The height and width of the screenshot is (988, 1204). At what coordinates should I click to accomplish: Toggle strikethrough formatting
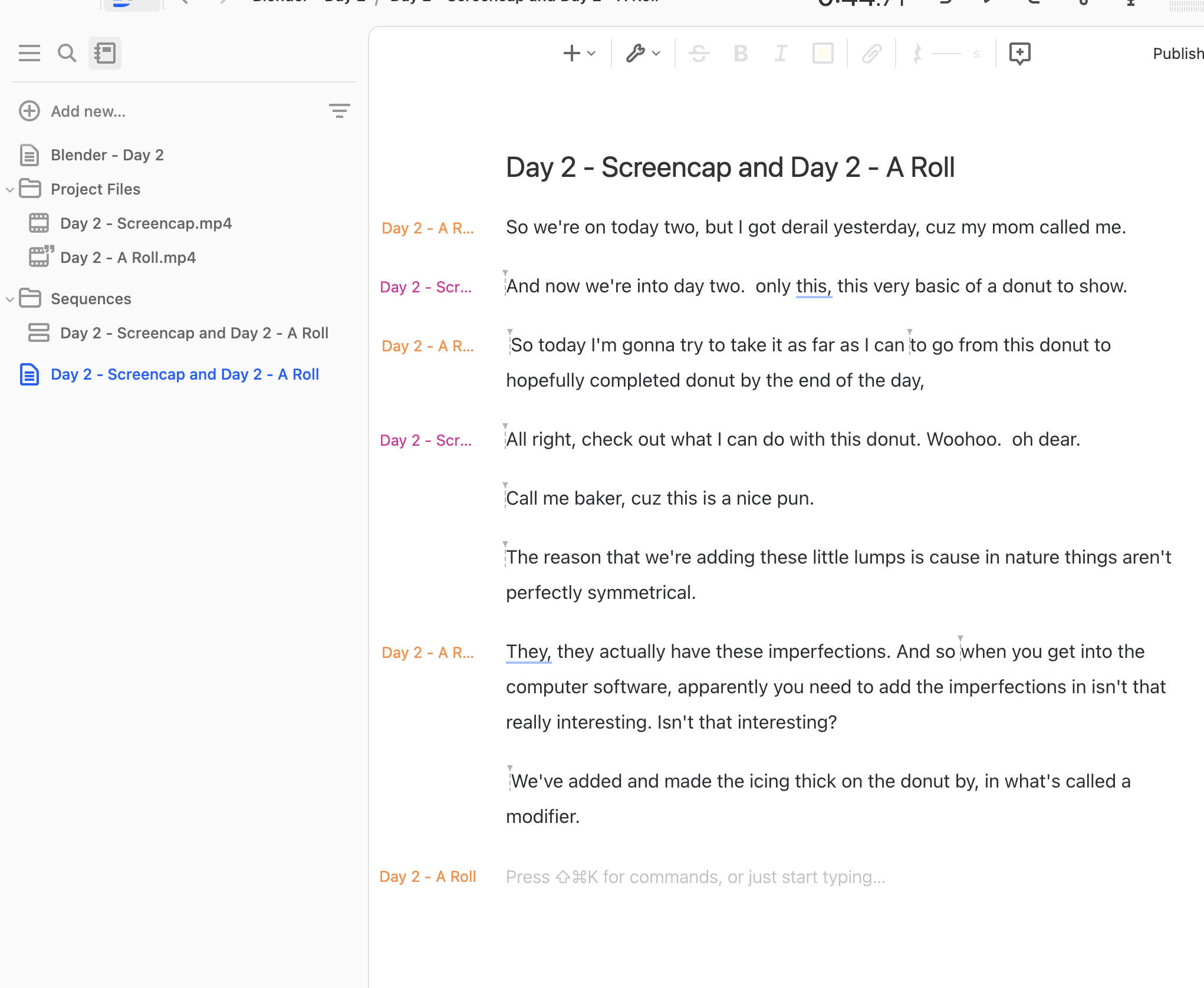[699, 54]
